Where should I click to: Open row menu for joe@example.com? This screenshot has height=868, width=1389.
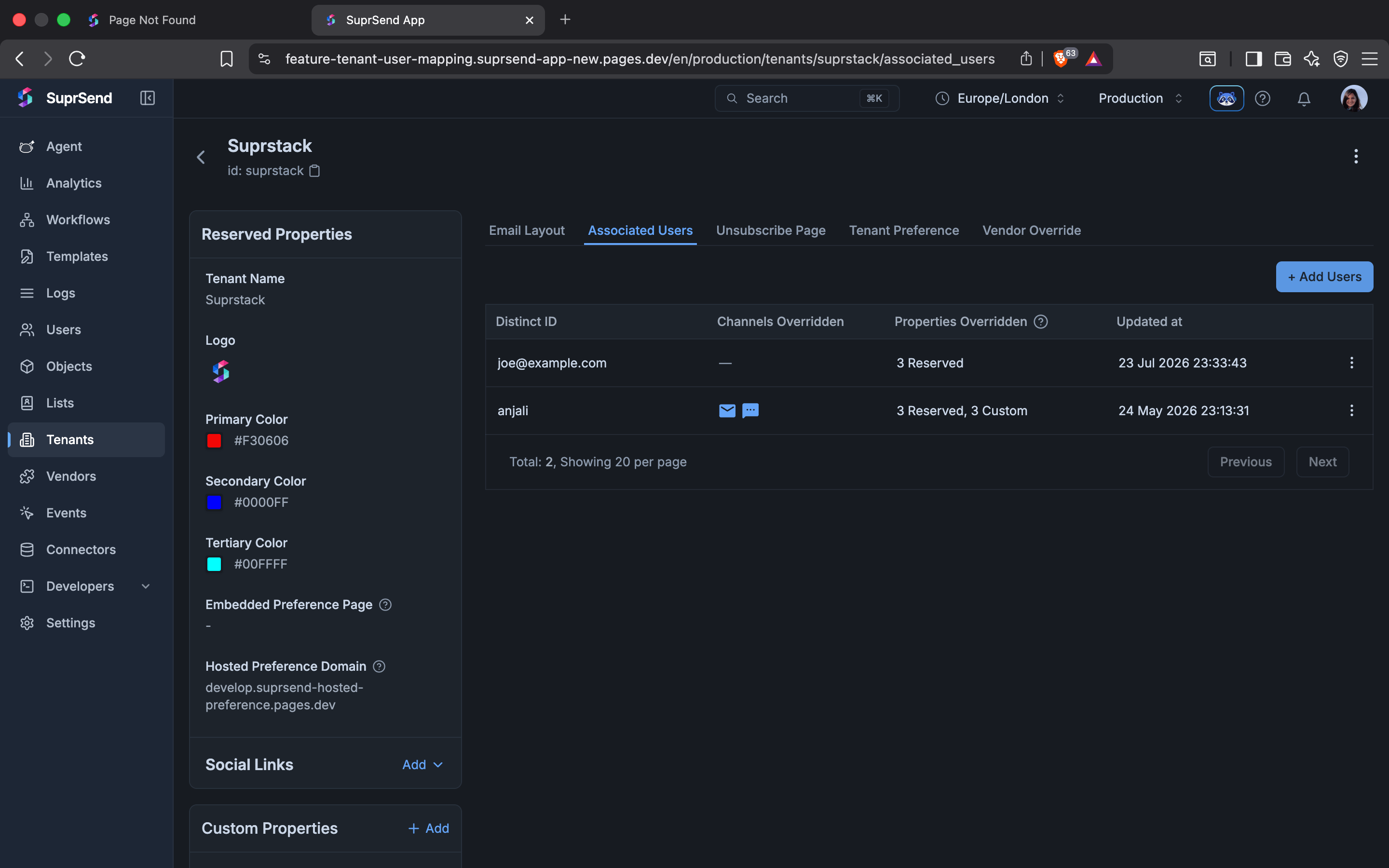(1352, 363)
